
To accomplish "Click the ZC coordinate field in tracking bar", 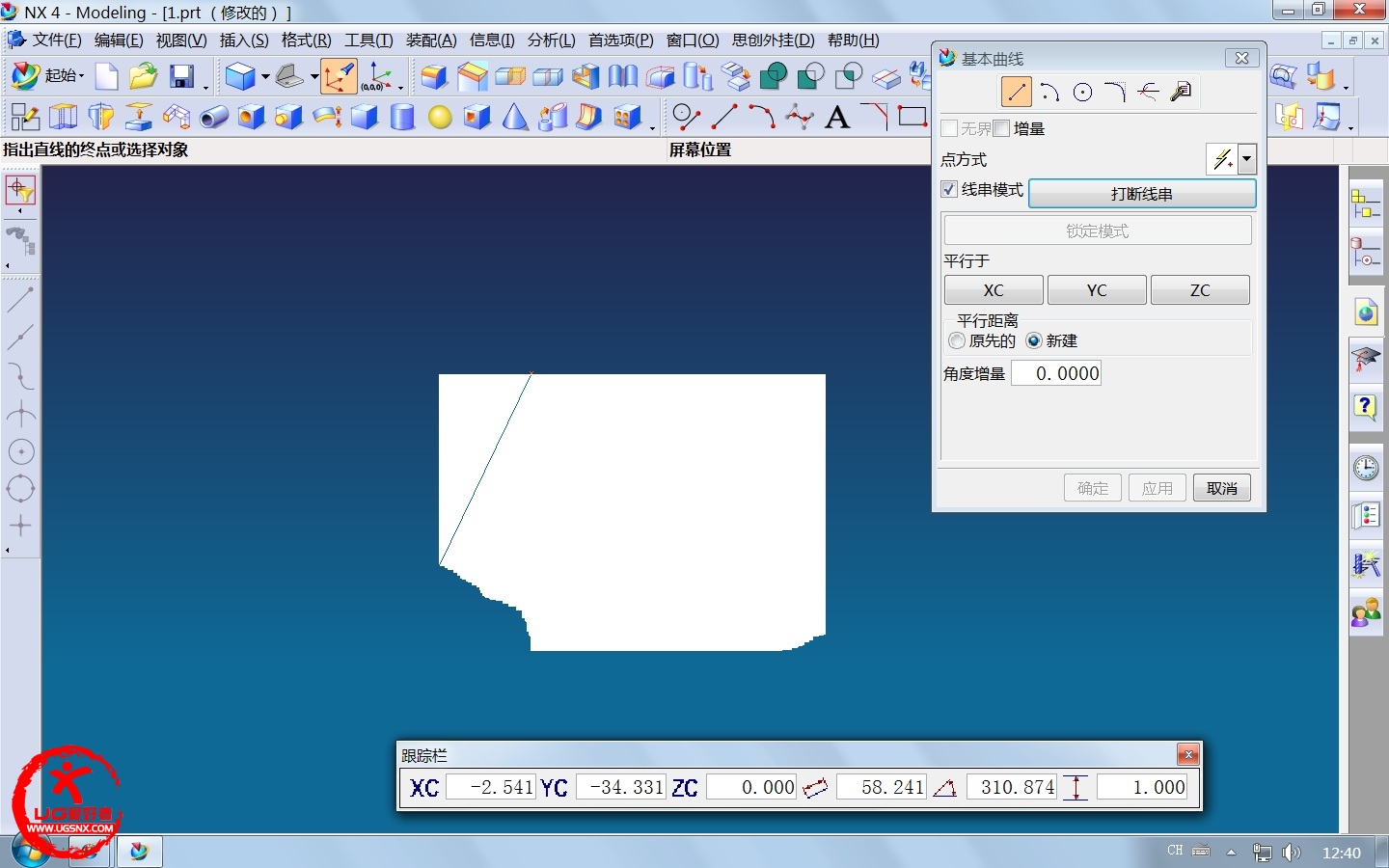I will (751, 787).
